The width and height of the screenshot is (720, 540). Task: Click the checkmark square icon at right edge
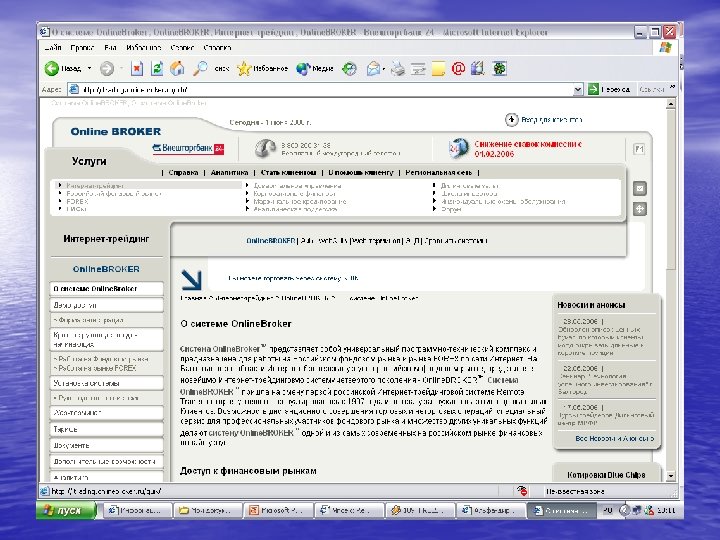640,188
